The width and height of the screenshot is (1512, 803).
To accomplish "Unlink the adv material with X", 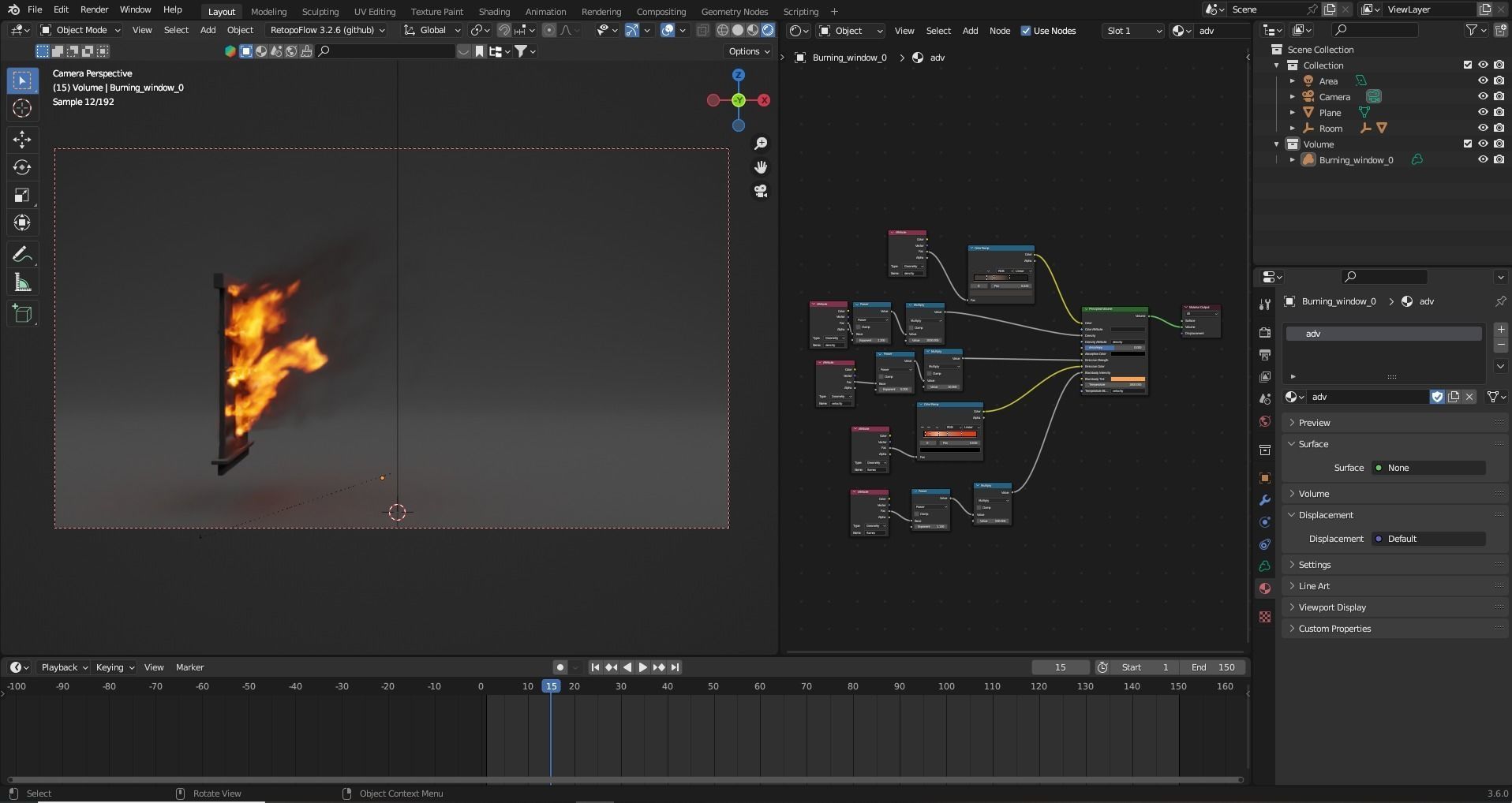I will click(1469, 397).
